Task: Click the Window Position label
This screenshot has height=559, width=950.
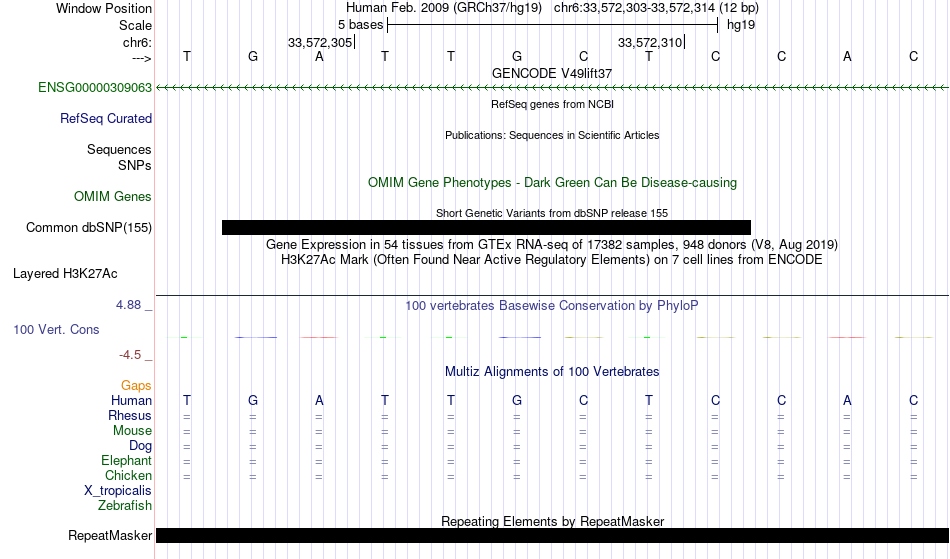Action: pos(104,8)
